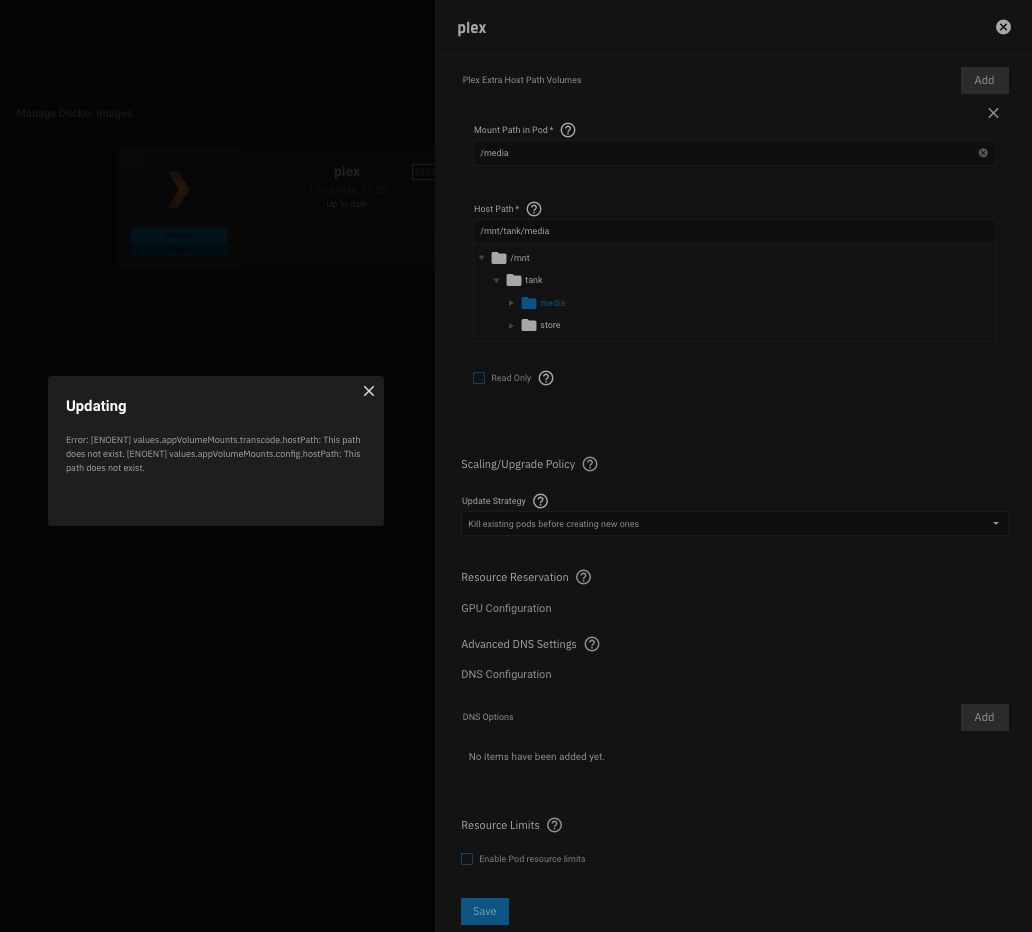The image size is (1032, 932).
Task: Remove the extra host path volume entry
Action: [993, 113]
